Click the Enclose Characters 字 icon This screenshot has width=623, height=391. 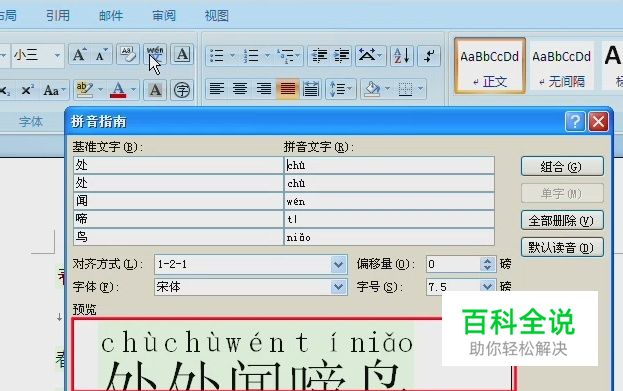(182, 90)
